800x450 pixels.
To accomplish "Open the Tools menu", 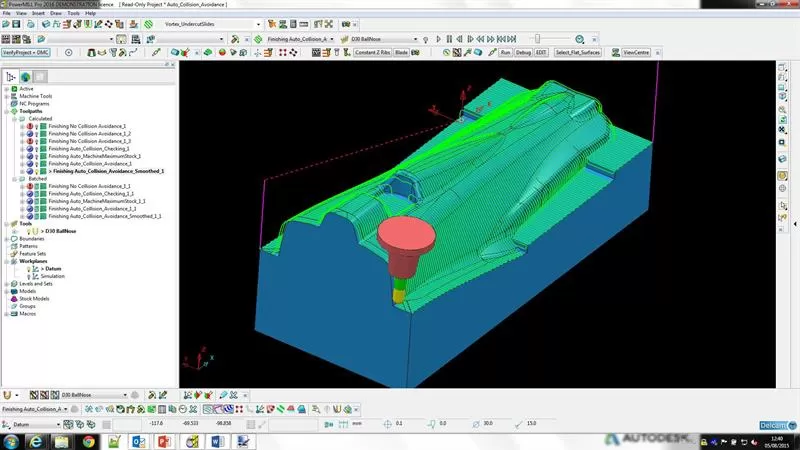I will [73, 13].
